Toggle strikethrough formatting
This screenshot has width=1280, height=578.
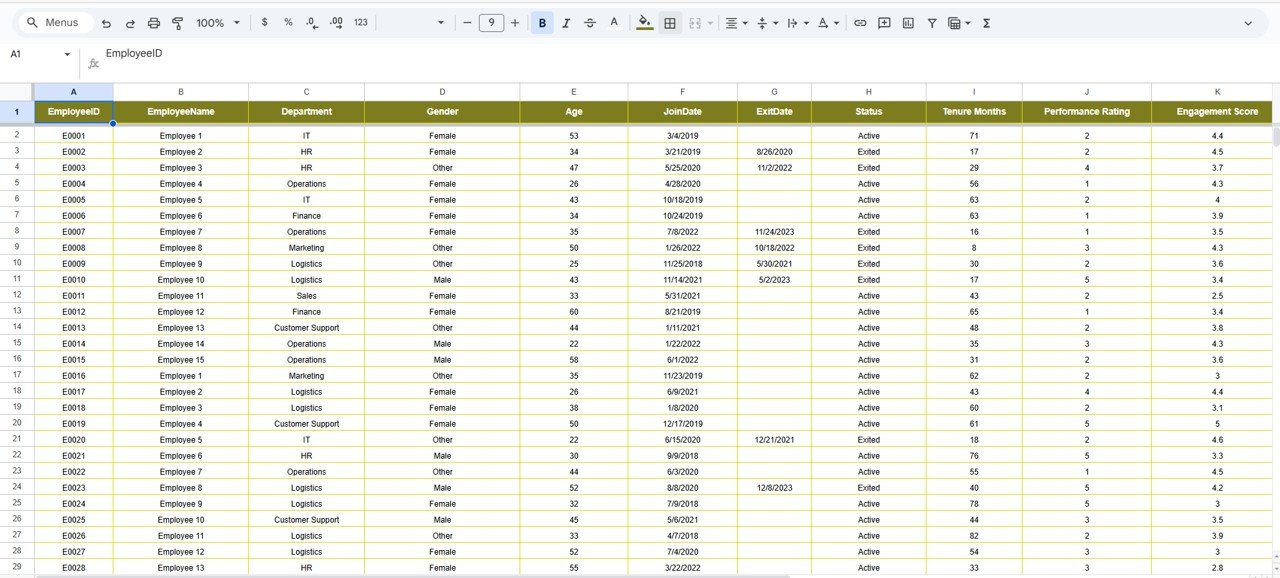pos(589,22)
